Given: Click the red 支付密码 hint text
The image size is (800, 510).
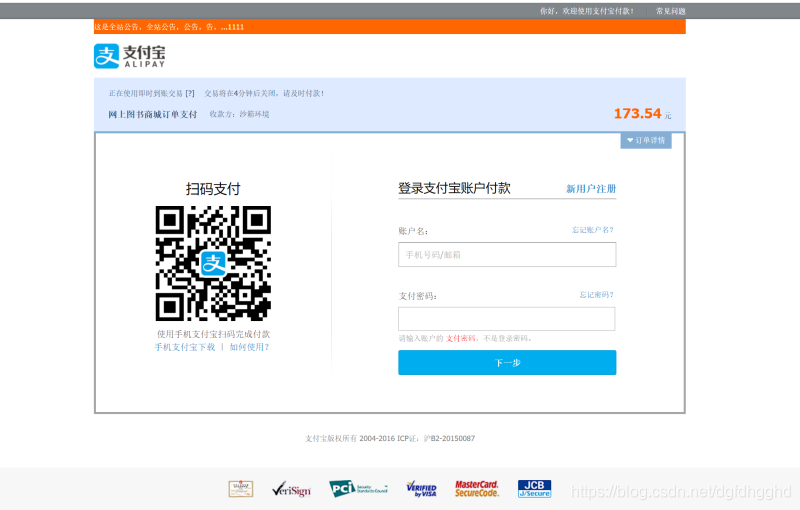Looking at the screenshot, I should pyautogui.click(x=461, y=339).
